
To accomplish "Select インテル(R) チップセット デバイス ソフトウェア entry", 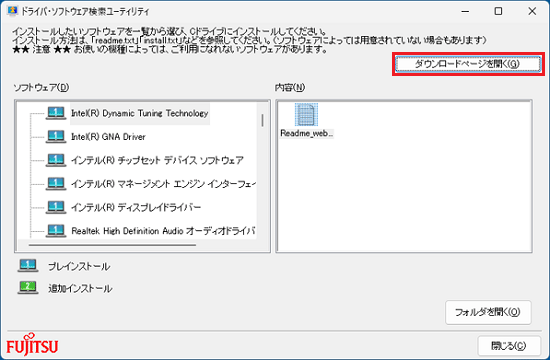I will [x=157, y=160].
